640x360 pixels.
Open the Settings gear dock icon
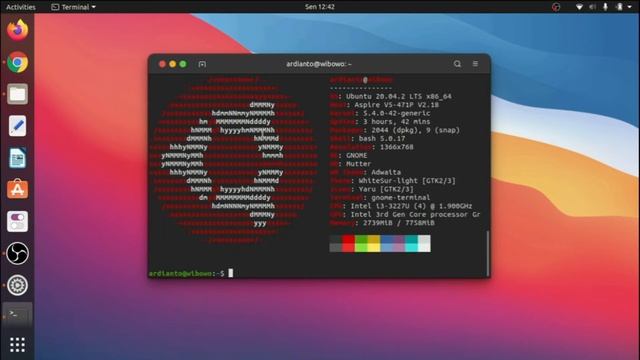click(18, 285)
